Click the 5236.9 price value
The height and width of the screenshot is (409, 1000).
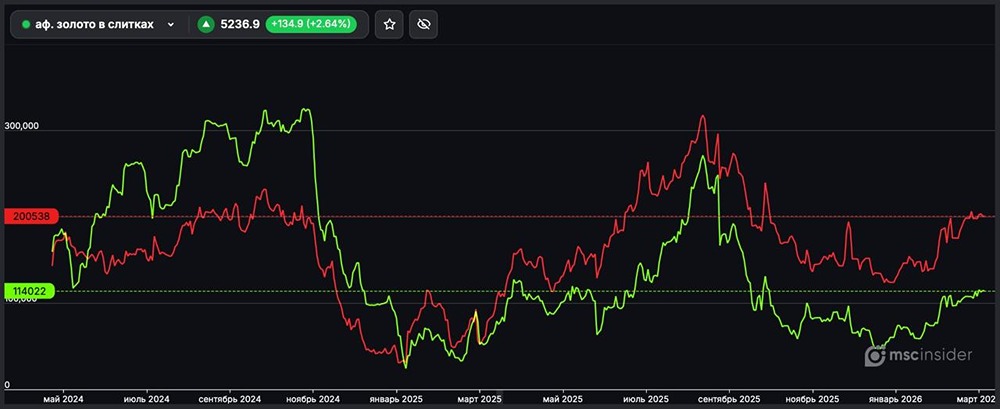click(240, 24)
